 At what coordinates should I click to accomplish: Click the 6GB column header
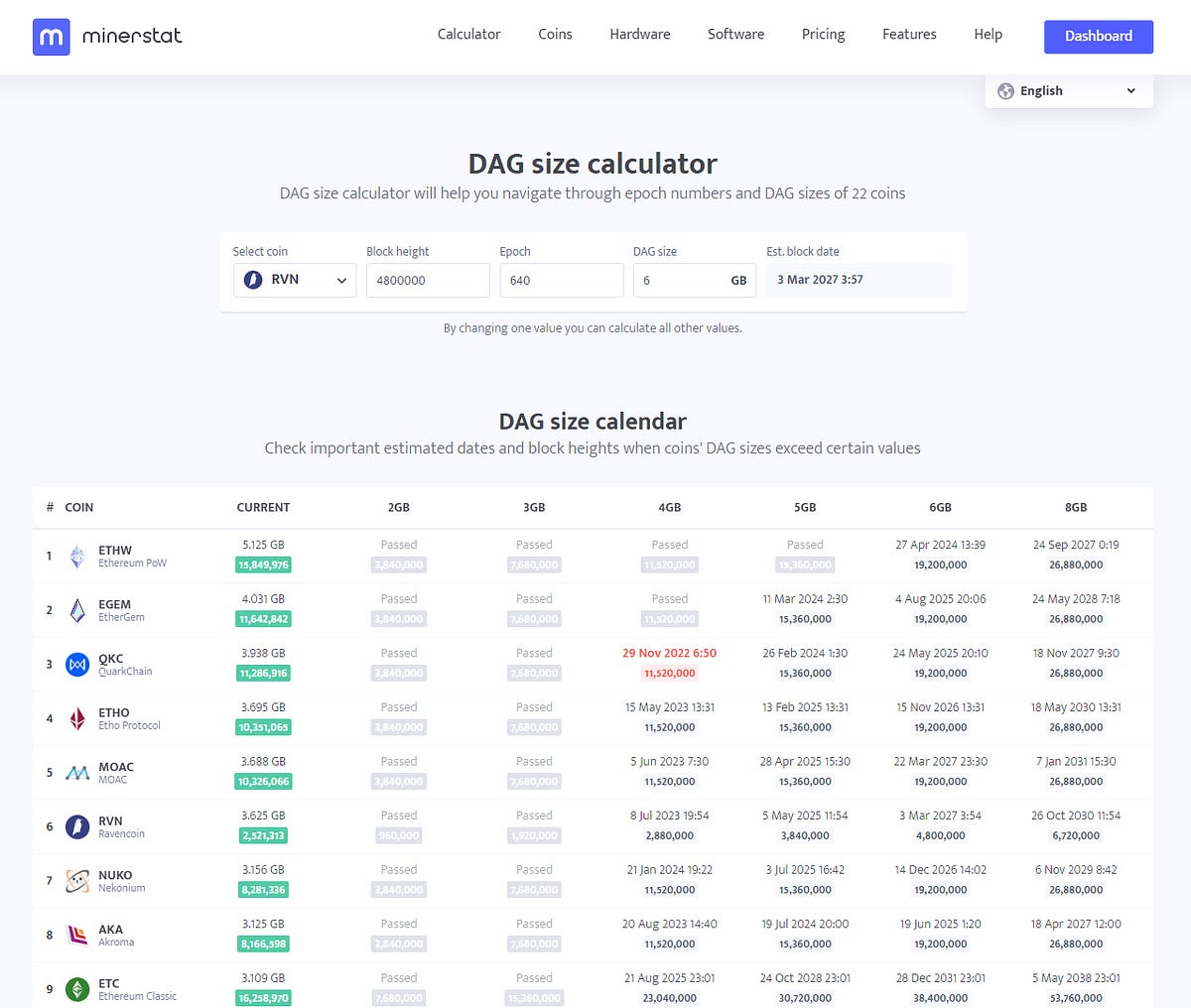941,507
